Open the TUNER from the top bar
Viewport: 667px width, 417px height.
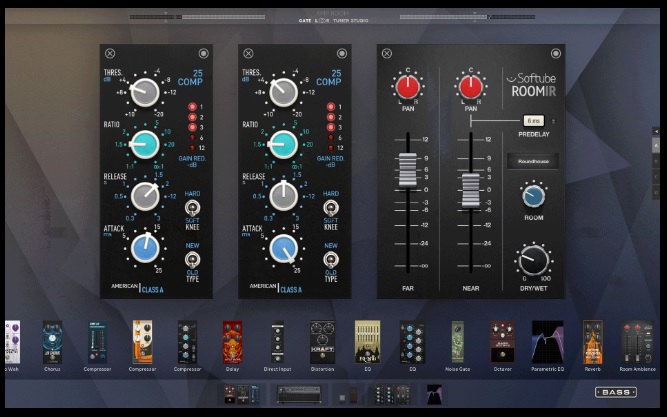[x=341, y=20]
